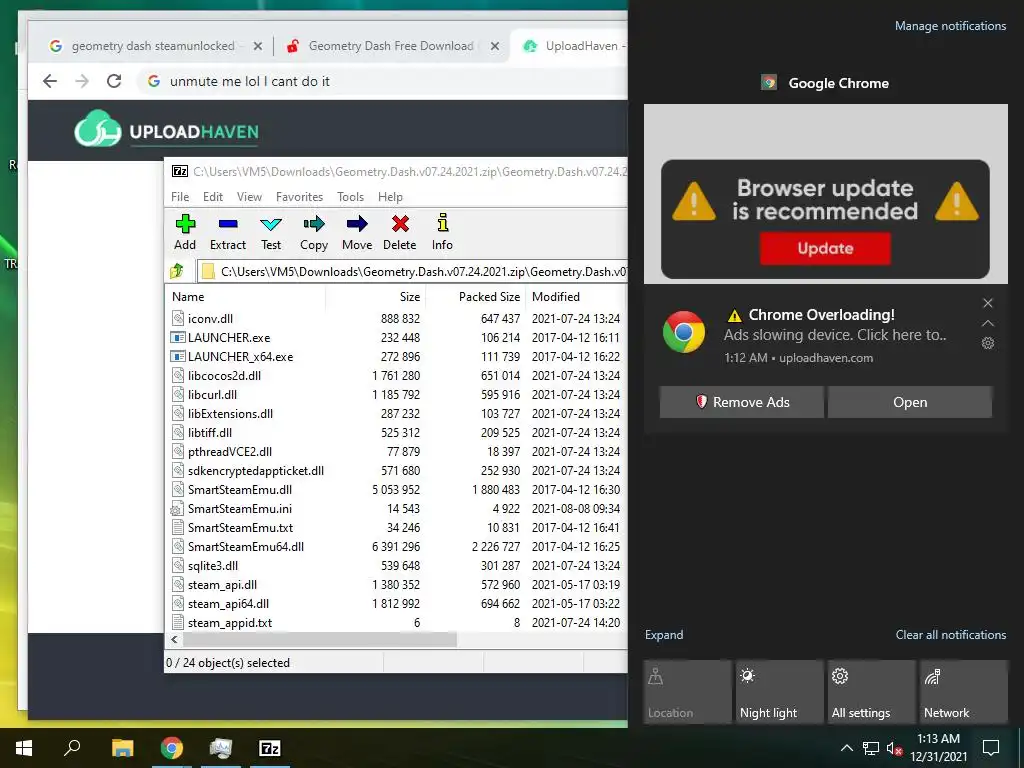Select SmartSteamEmu.ini file
Screen dimensions: 1024x768
[x=240, y=509]
